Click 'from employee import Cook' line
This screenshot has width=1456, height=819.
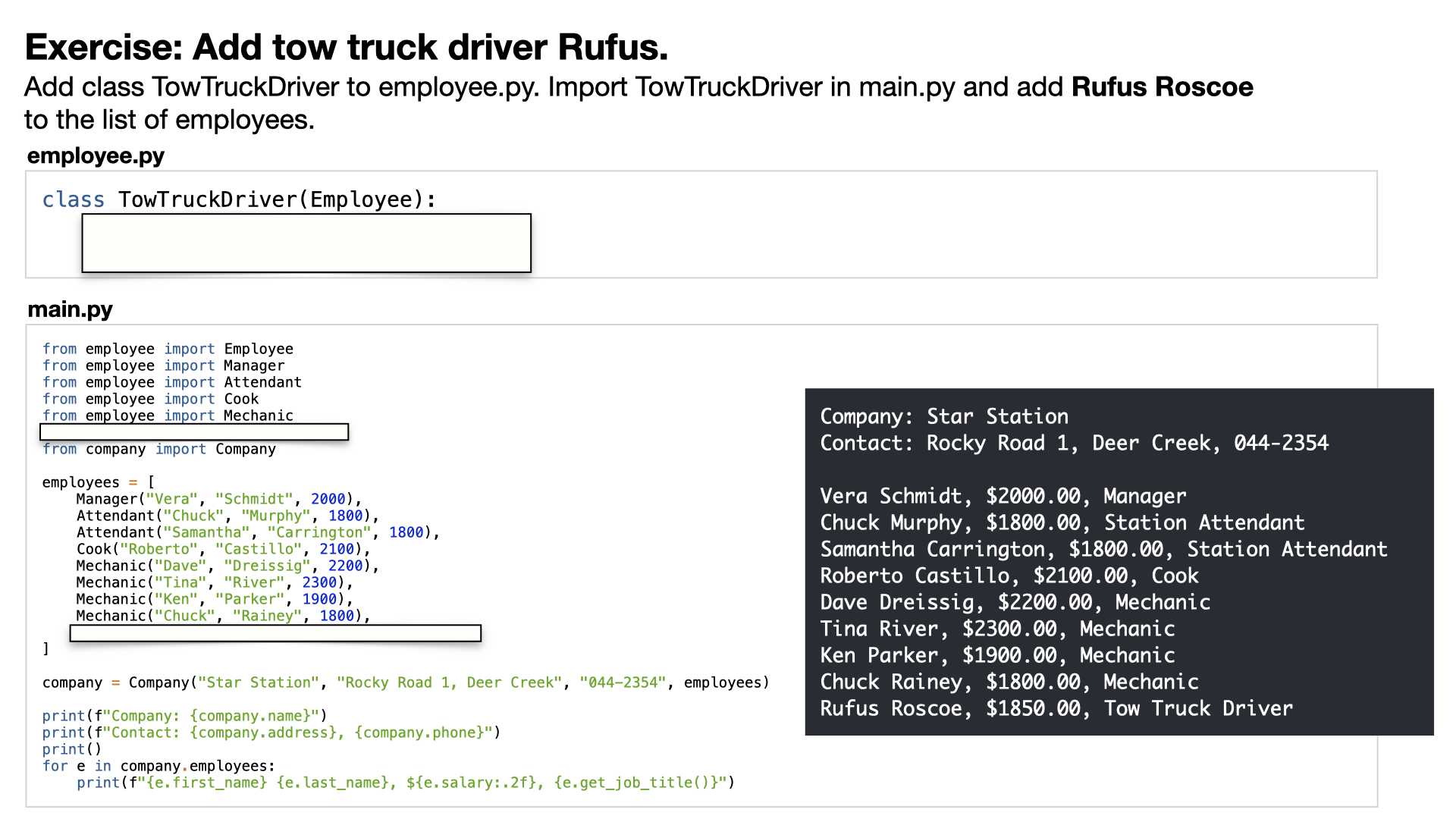coord(151,399)
